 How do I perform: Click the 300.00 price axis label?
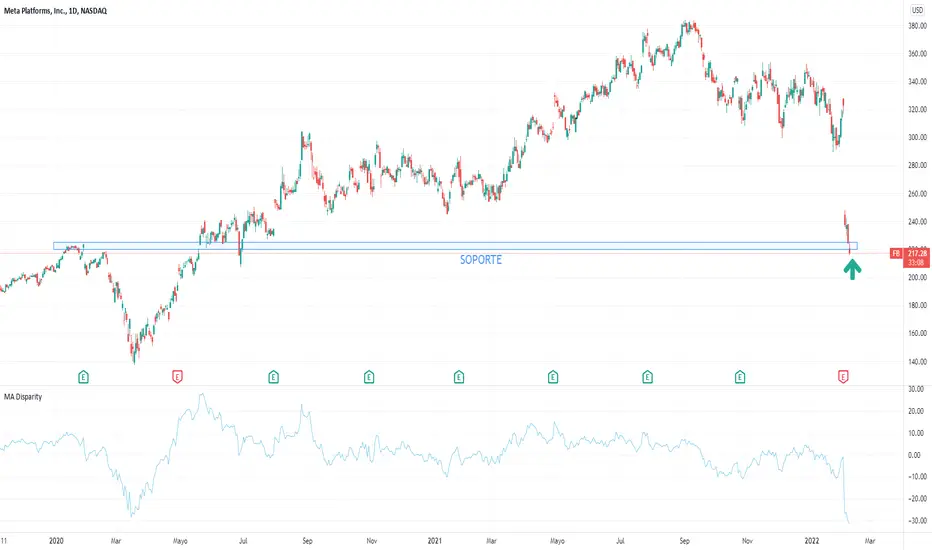tap(917, 137)
